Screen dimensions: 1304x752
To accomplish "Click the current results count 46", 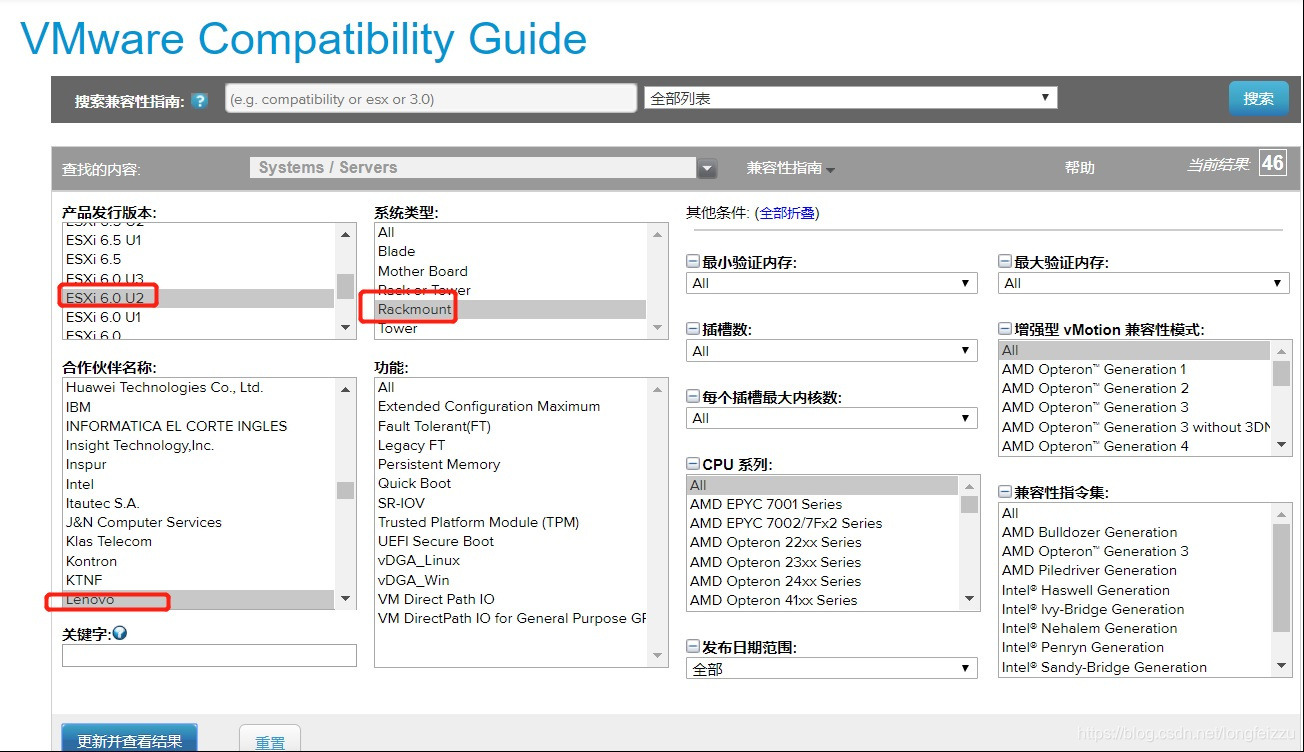I will pyautogui.click(x=1272, y=163).
